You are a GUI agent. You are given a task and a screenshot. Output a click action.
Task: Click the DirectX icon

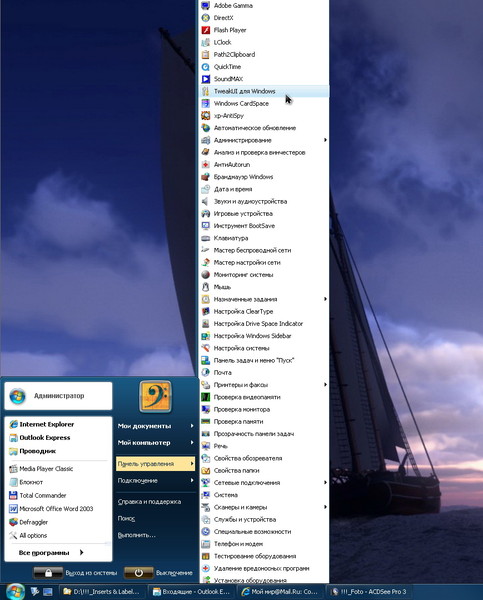(206, 18)
